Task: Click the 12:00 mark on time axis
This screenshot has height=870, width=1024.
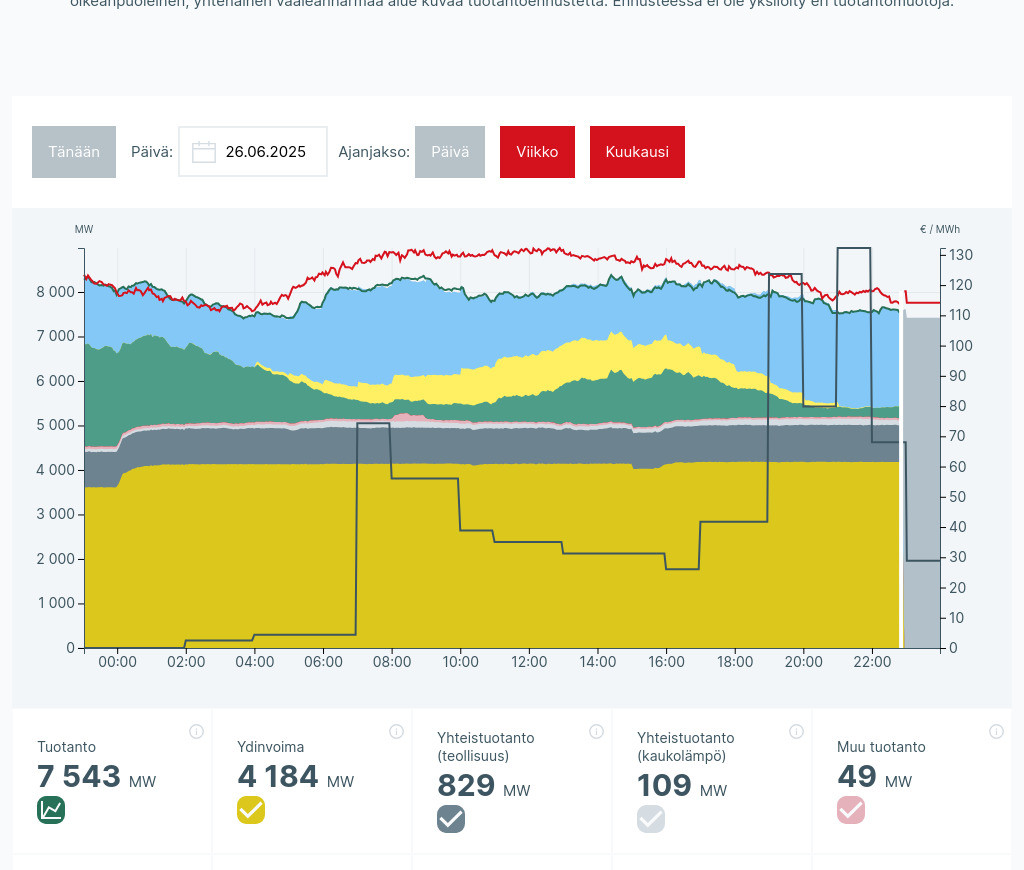Action: click(x=529, y=662)
